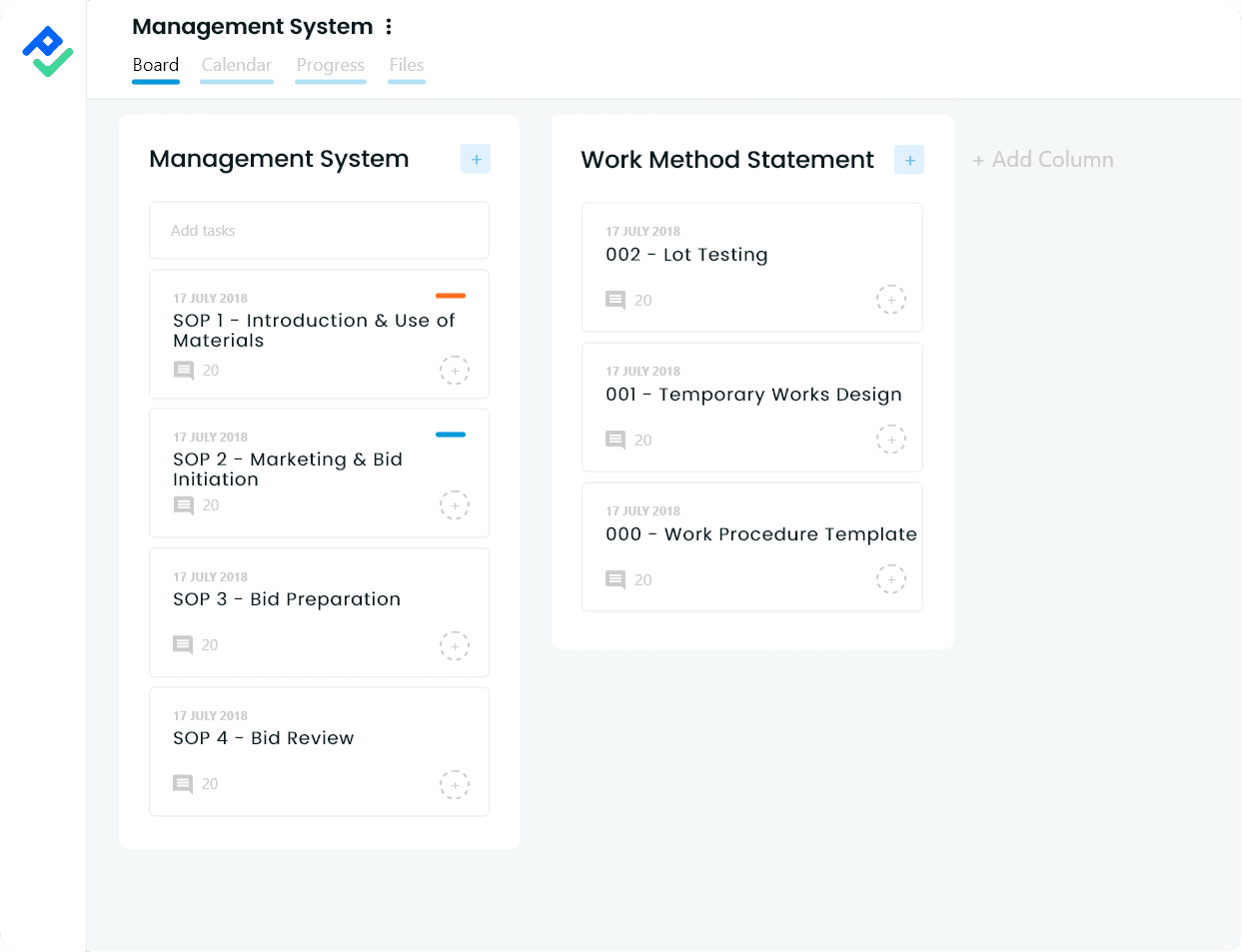The width and height of the screenshot is (1242, 952).
Task: Add assignee on the 001 Temporary Works card
Action: coord(891,440)
